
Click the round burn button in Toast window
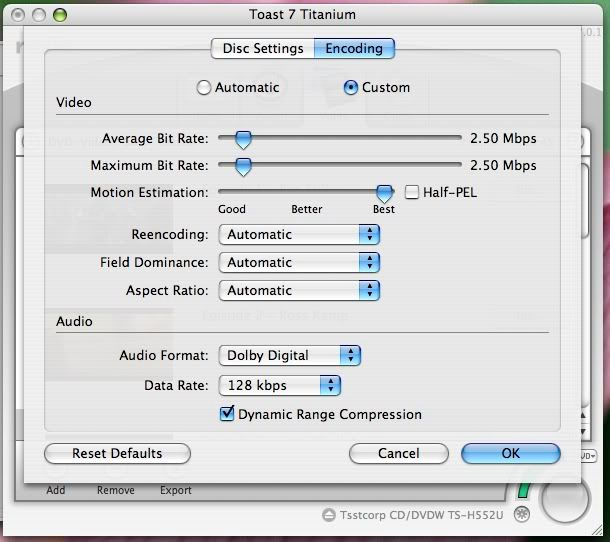click(x=565, y=498)
